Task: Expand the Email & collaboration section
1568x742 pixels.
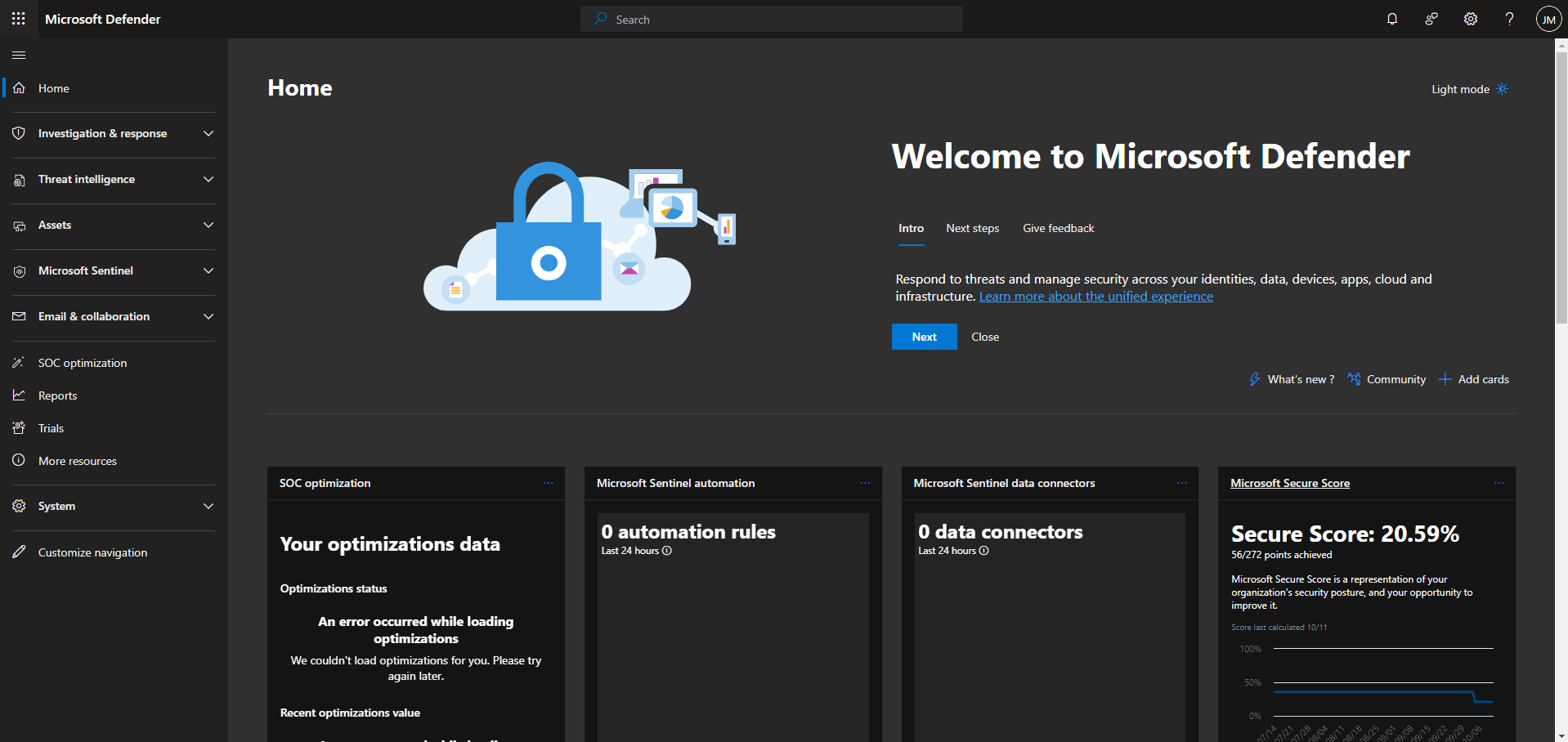Action: [114, 316]
